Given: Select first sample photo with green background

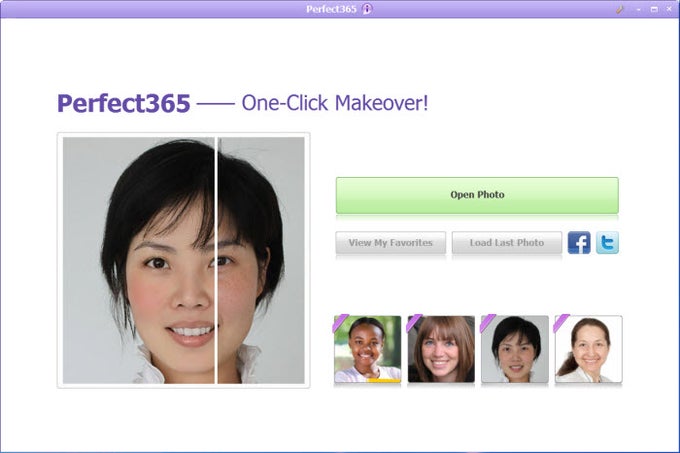Looking at the screenshot, I should 367,349.
